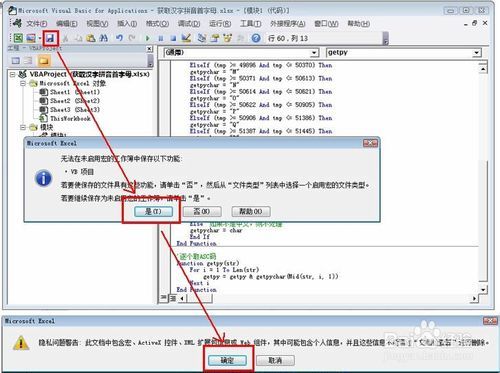Close the macro-free workbook Excel dialog
Image resolution: width=500 pixels, height=373 pixels.
coord(370,143)
